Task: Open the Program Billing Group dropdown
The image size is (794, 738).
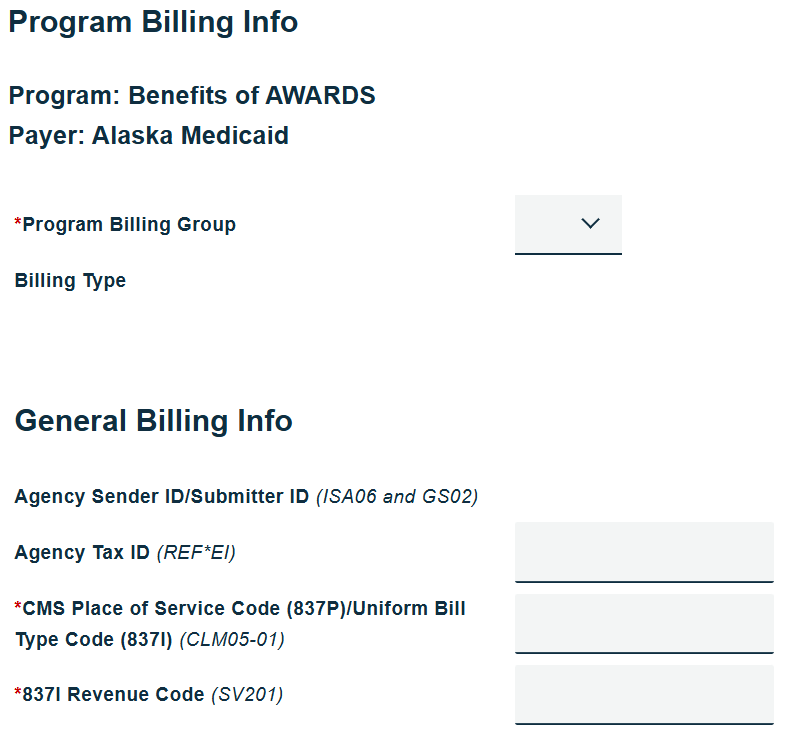Action: click(x=567, y=224)
